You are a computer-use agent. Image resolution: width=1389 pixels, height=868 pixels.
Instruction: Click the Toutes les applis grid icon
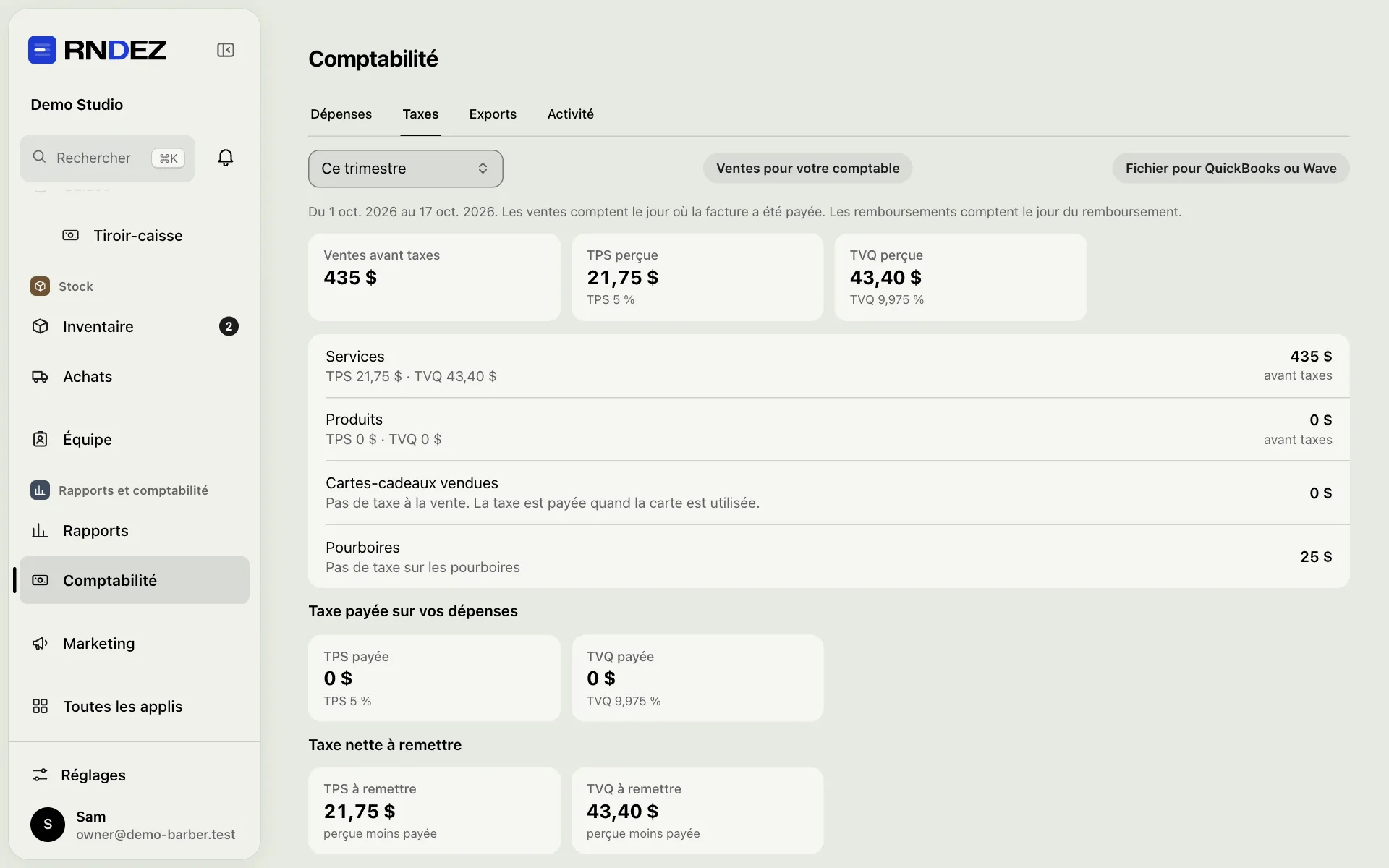click(x=41, y=706)
